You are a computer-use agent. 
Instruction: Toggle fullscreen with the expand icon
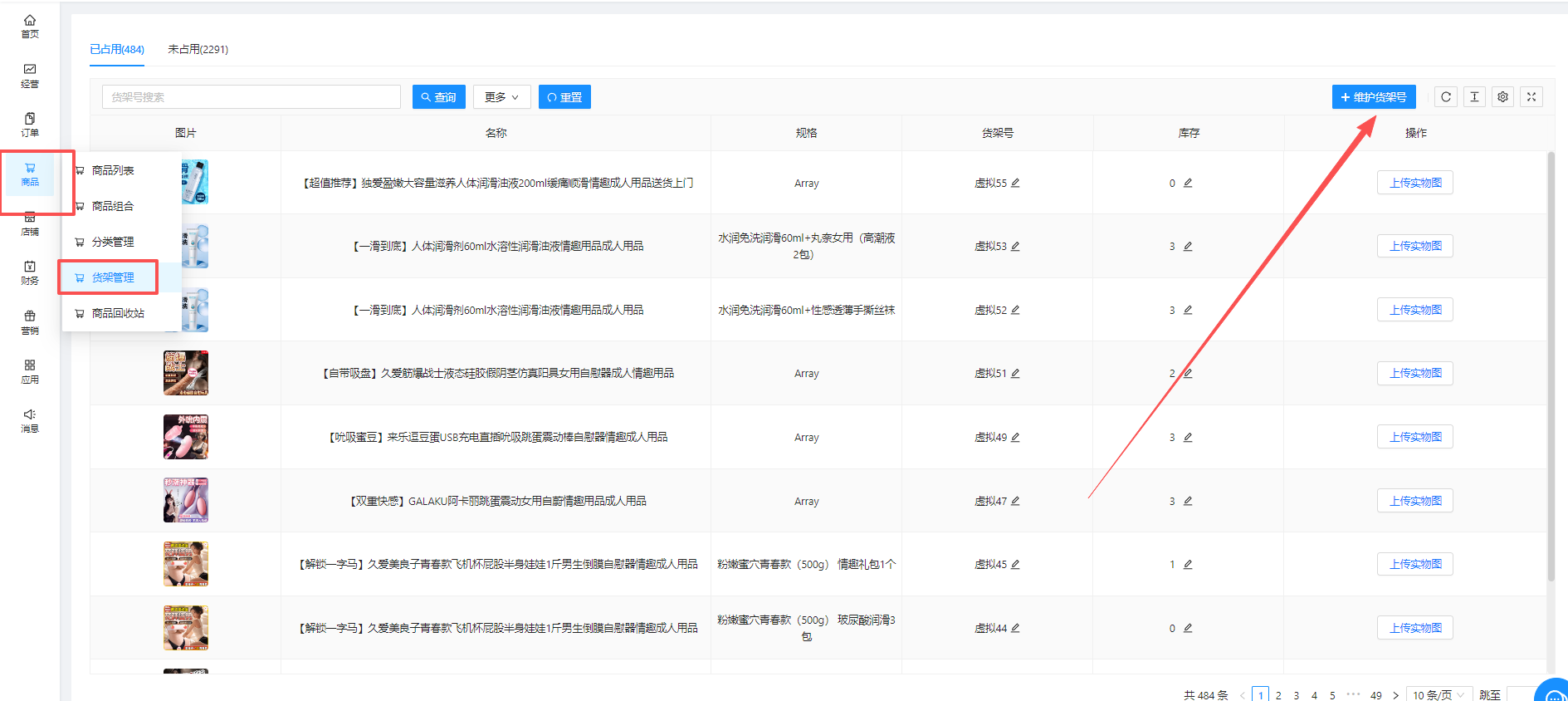pos(1531,97)
